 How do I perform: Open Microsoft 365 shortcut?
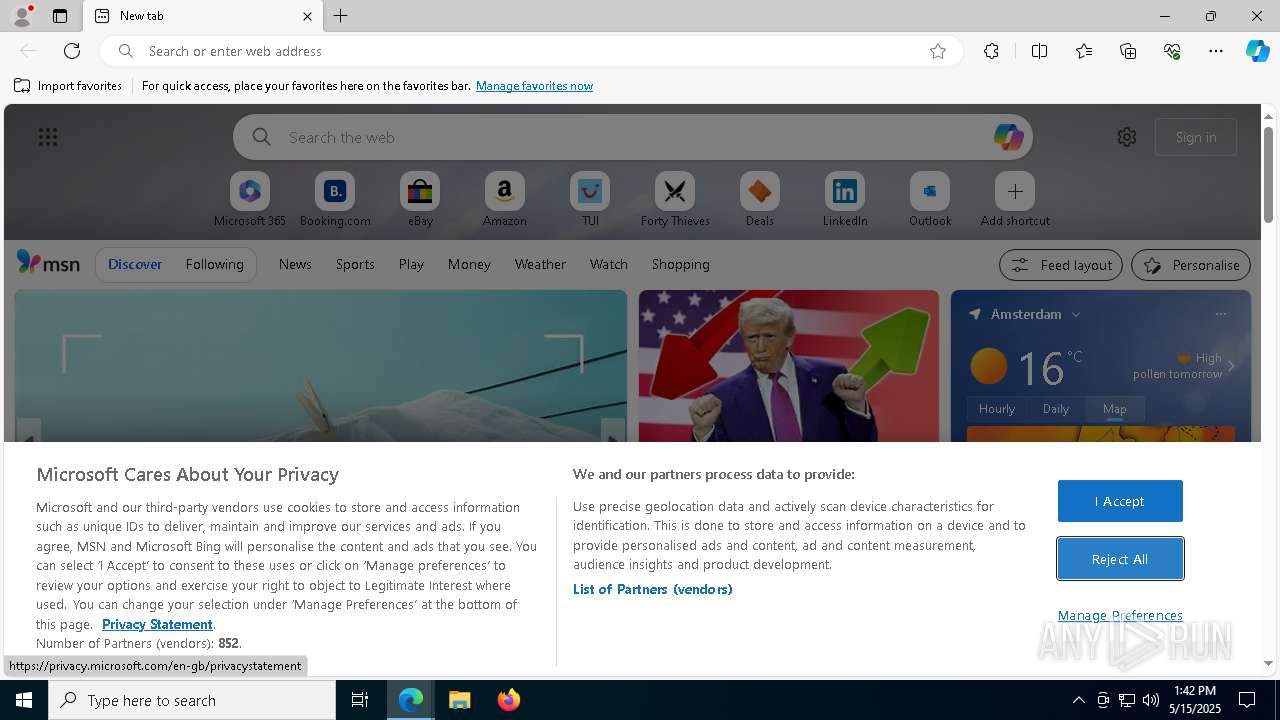click(250, 200)
